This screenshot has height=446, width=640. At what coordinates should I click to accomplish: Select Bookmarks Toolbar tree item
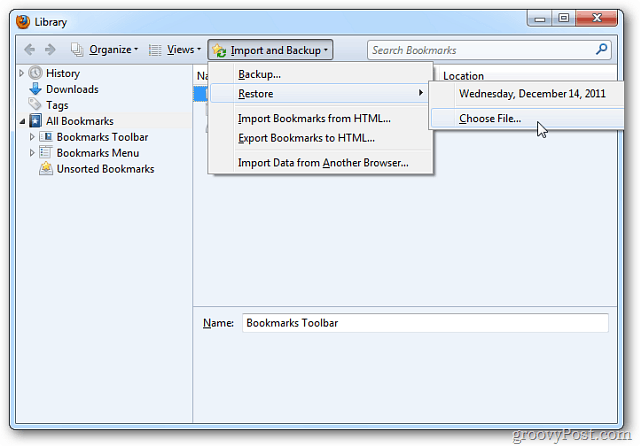pos(102,137)
